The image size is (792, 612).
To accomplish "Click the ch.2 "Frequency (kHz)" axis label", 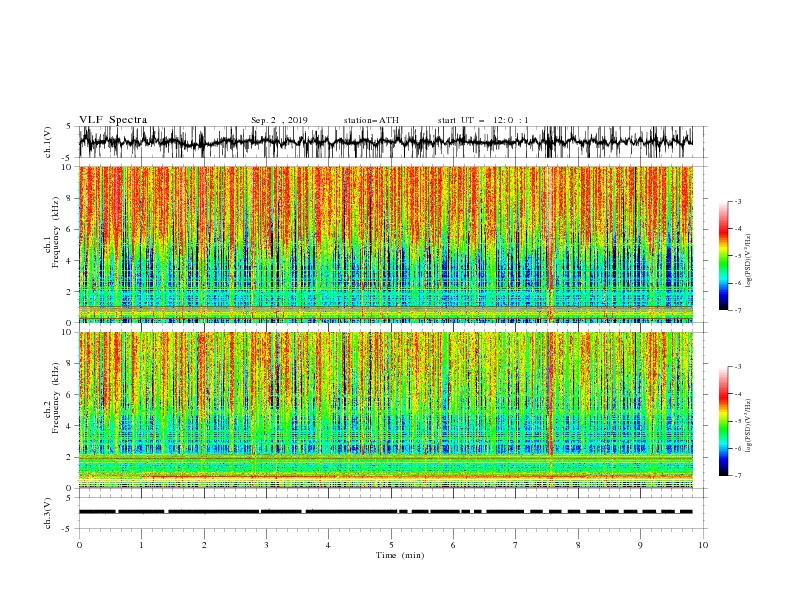I will click(55, 399).
